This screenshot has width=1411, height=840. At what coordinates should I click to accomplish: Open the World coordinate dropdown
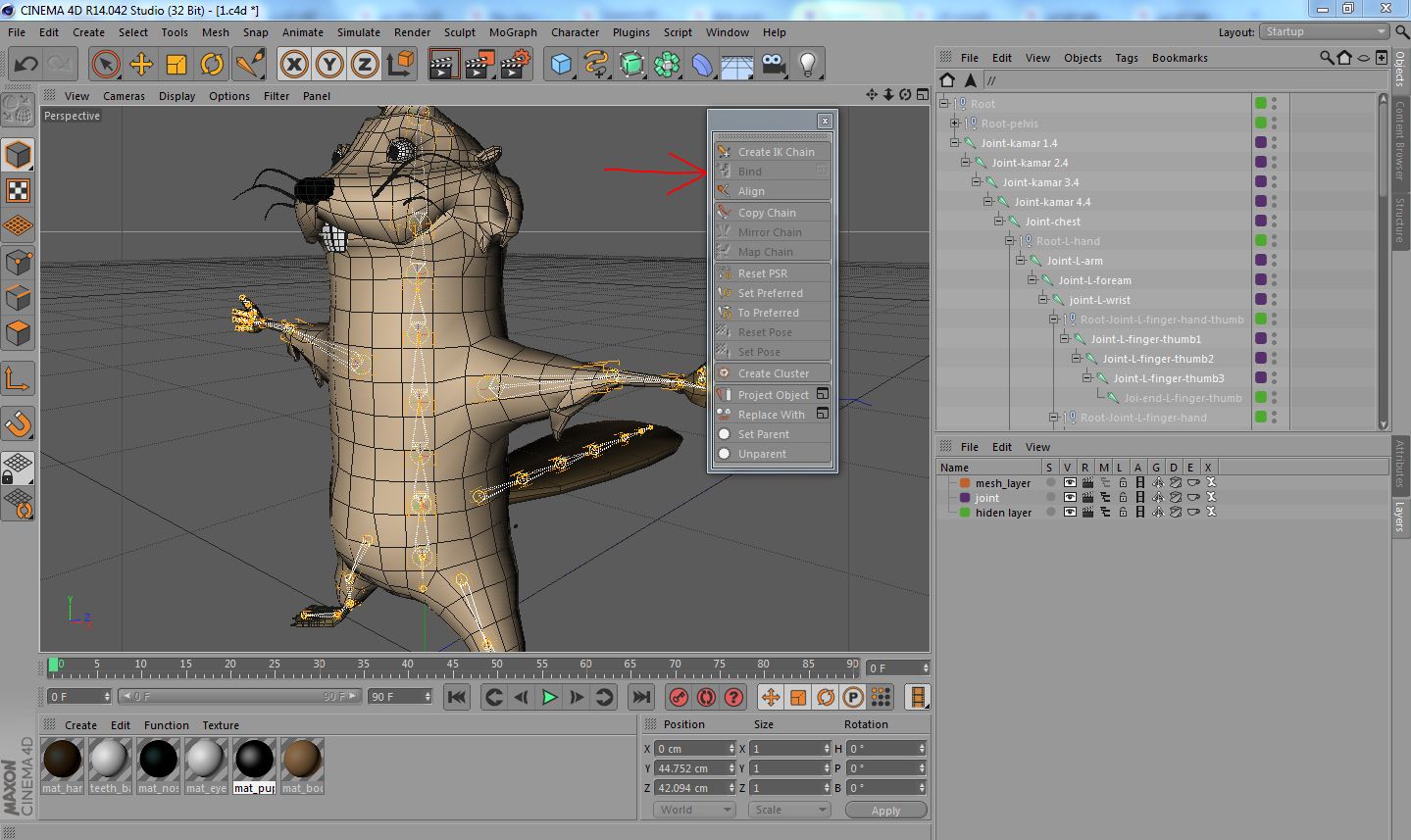tap(694, 810)
